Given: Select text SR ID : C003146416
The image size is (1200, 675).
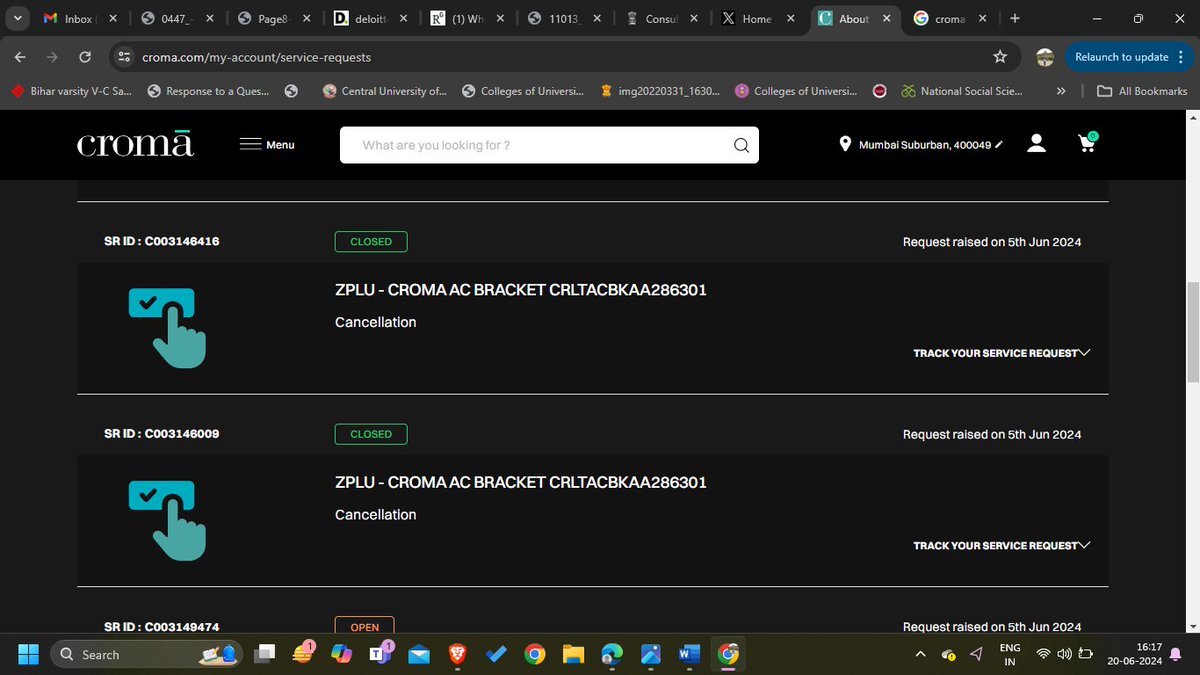Looking at the screenshot, I should [162, 241].
